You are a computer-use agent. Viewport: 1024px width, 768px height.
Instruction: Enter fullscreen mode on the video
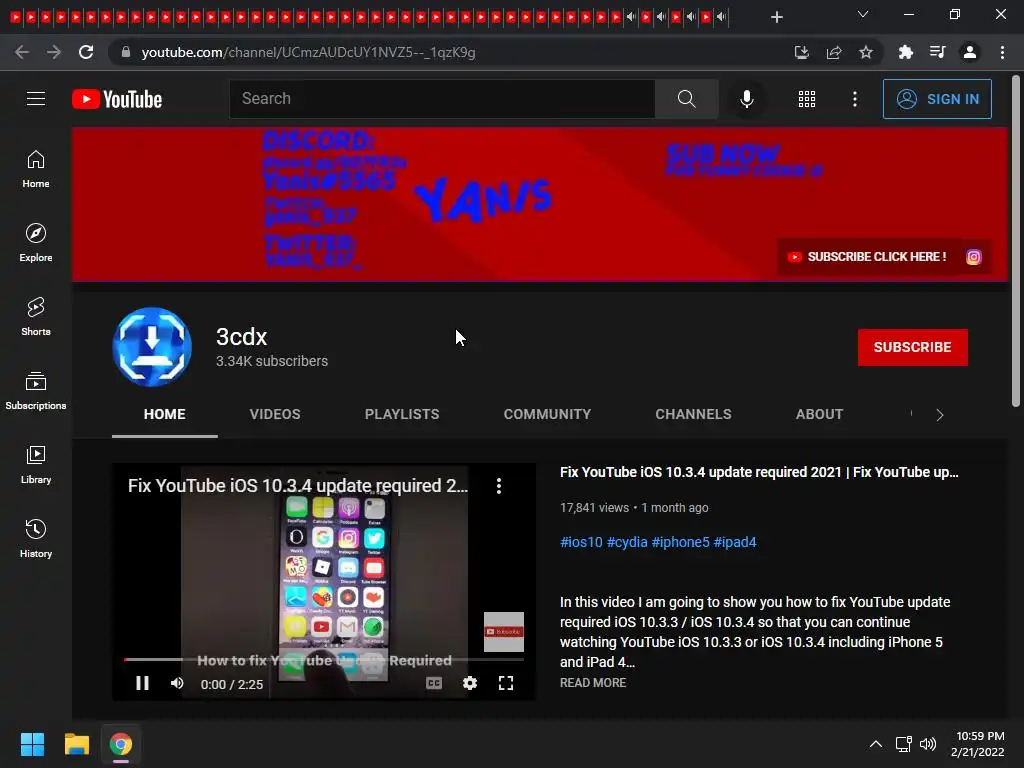click(x=505, y=683)
